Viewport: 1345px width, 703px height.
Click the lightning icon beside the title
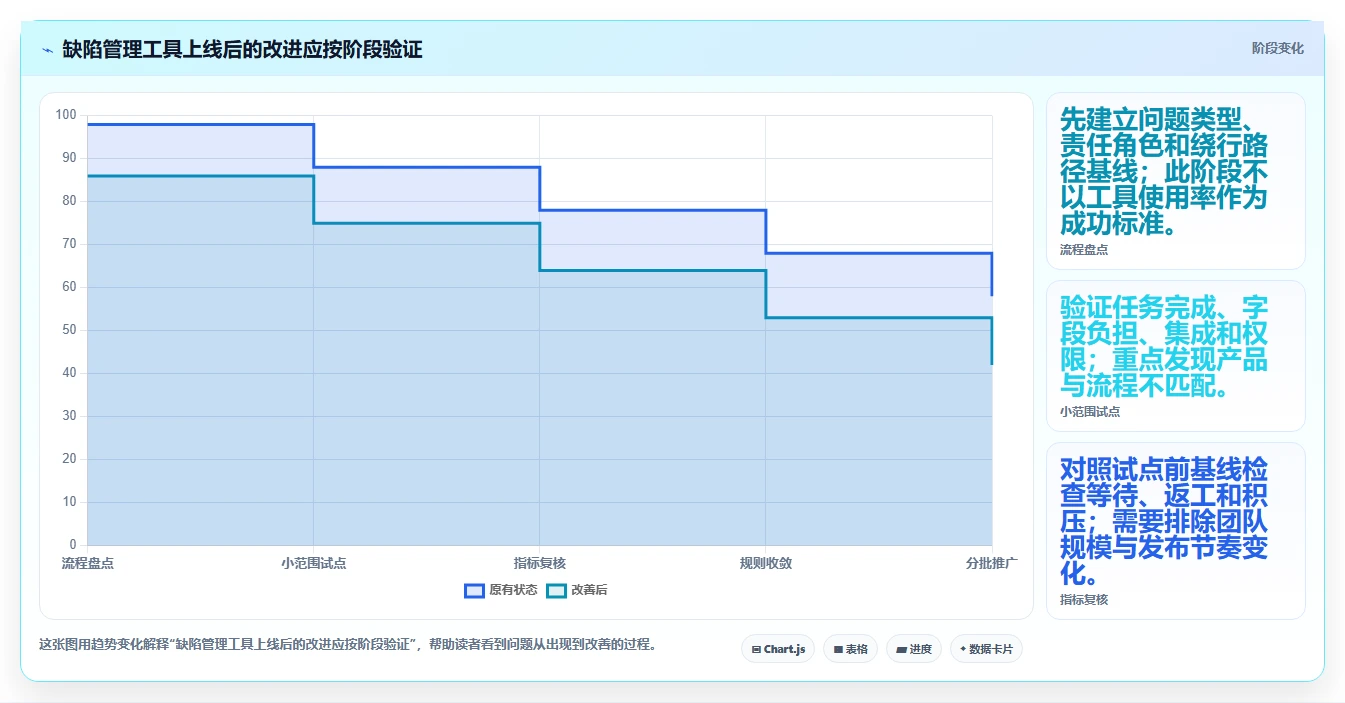47,49
